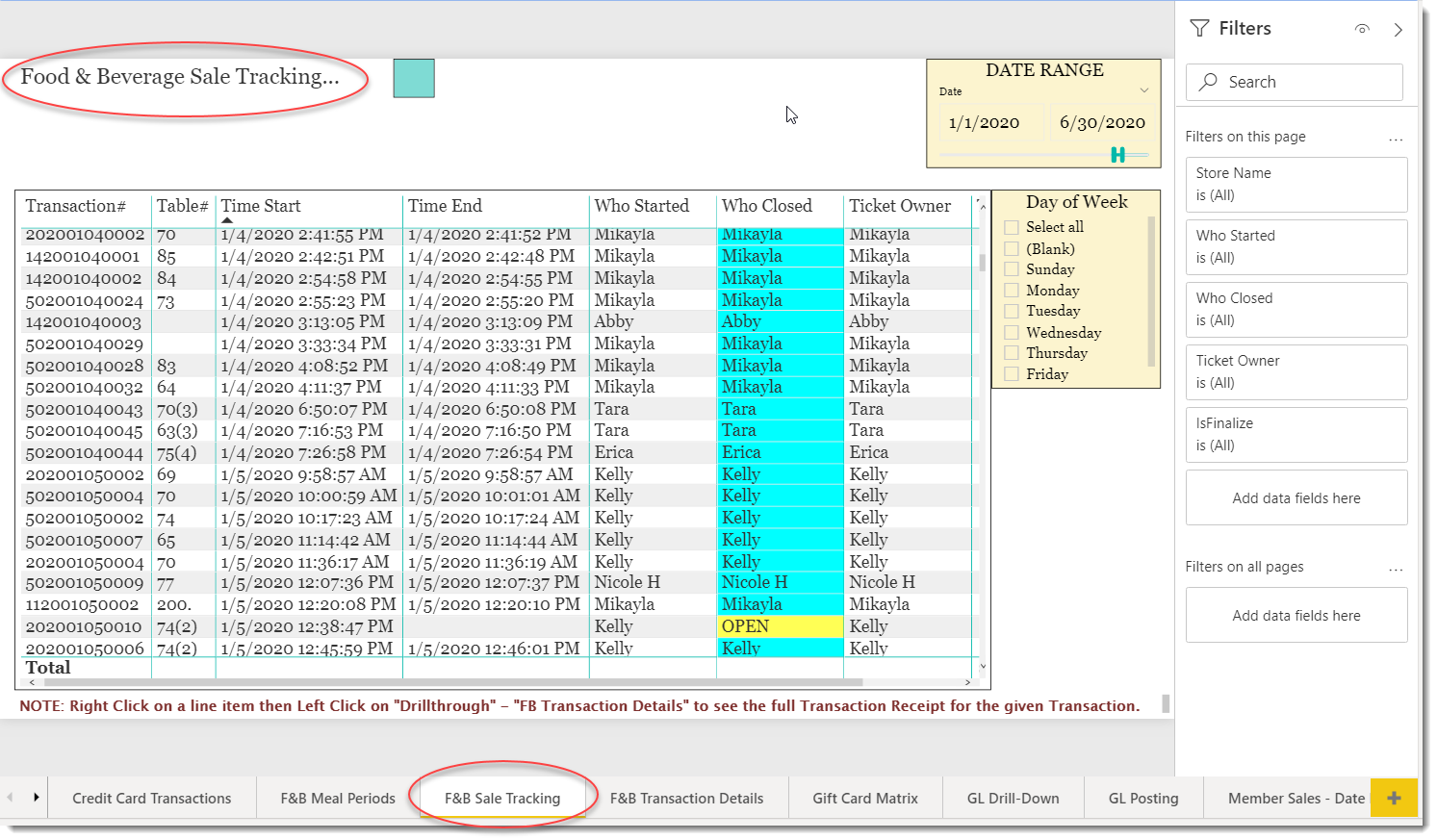The height and width of the screenshot is (840, 1437).
Task: Open the Gift Card Matrix tab
Action: pyautogui.click(x=865, y=799)
